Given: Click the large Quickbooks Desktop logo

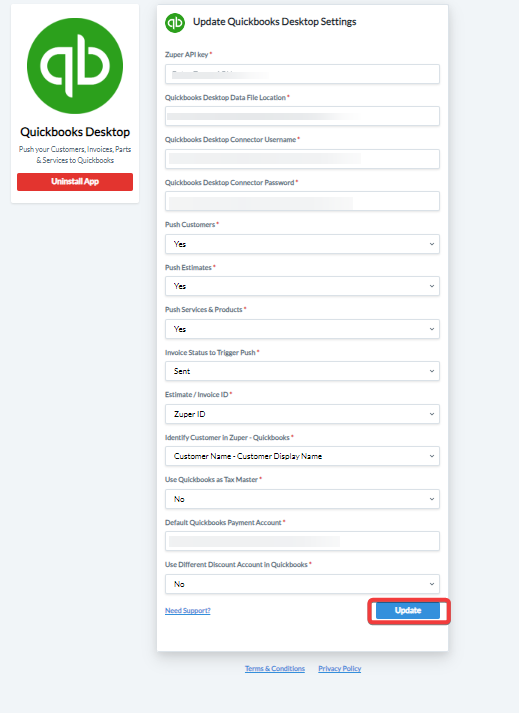Looking at the screenshot, I should (75, 66).
